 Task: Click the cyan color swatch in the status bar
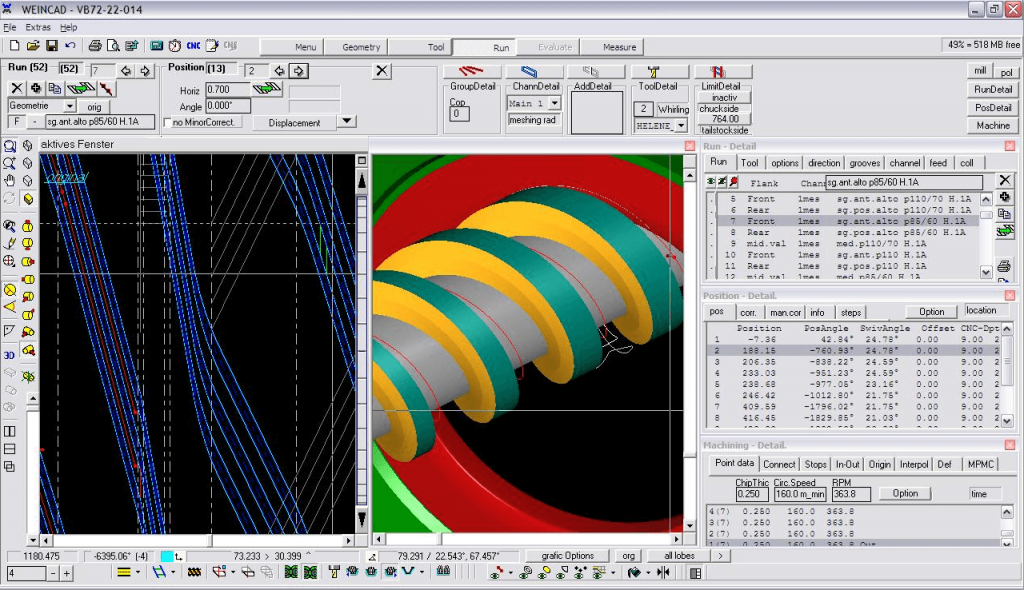(x=167, y=556)
